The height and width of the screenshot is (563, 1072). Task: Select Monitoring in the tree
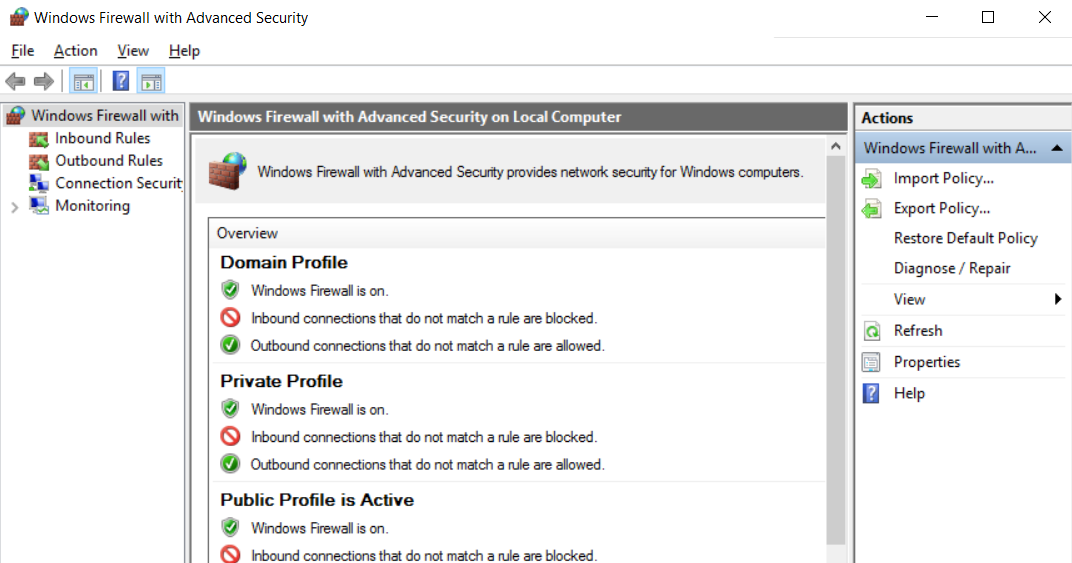click(x=92, y=206)
